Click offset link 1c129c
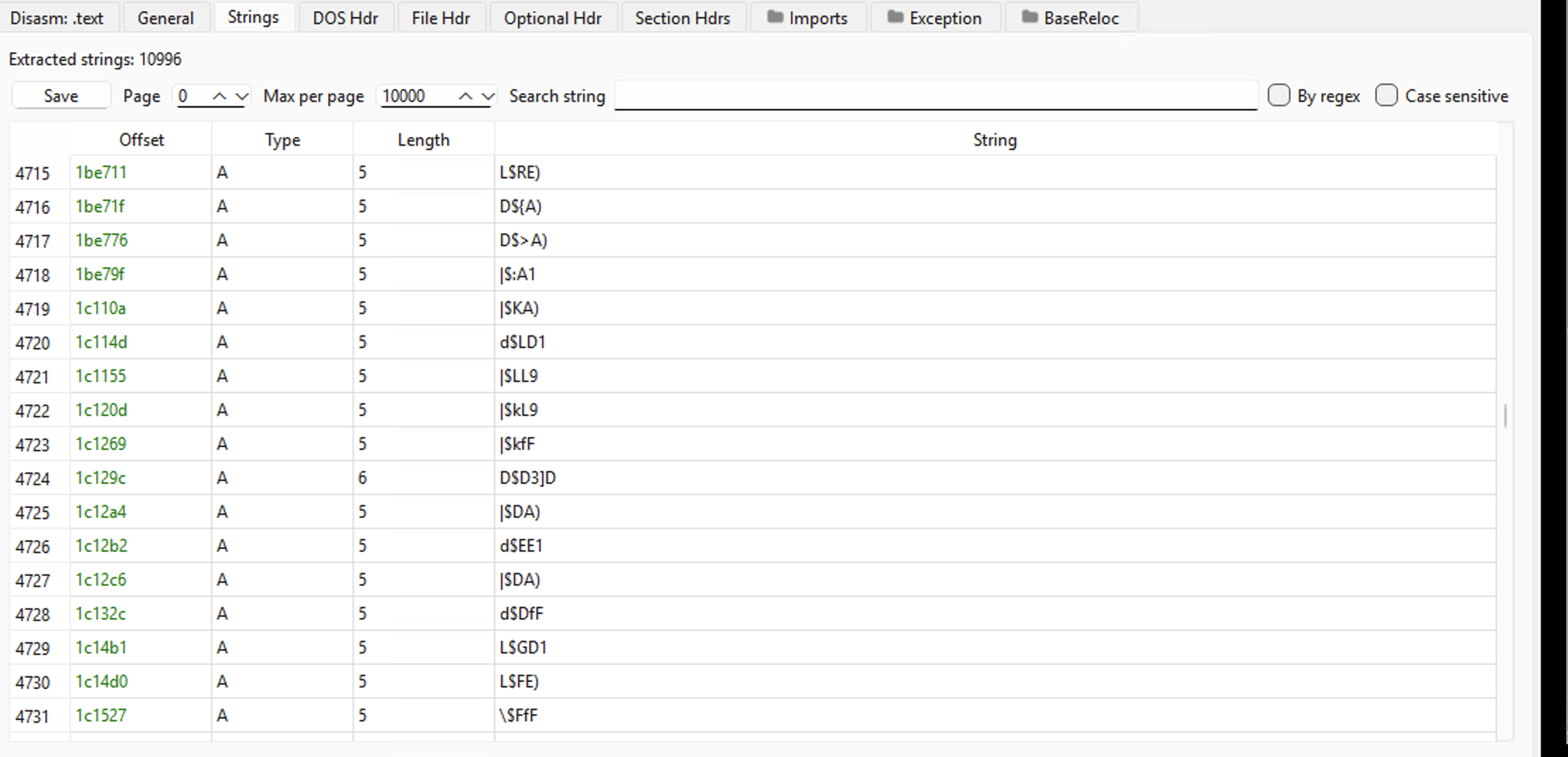1568x757 pixels. (x=100, y=478)
